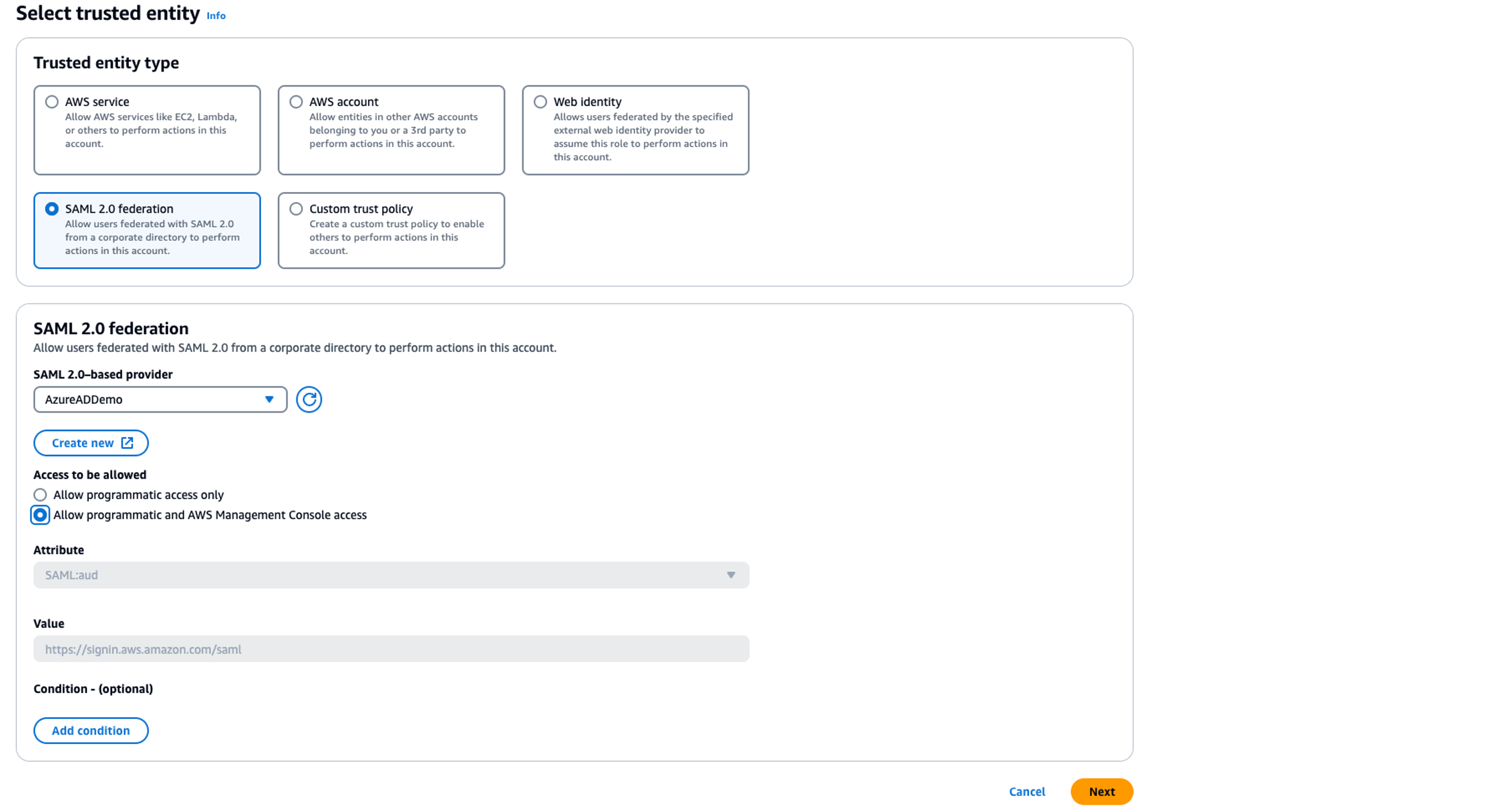1507x812 pixels.
Task: Select the AWS account radio button
Action: coord(296,102)
